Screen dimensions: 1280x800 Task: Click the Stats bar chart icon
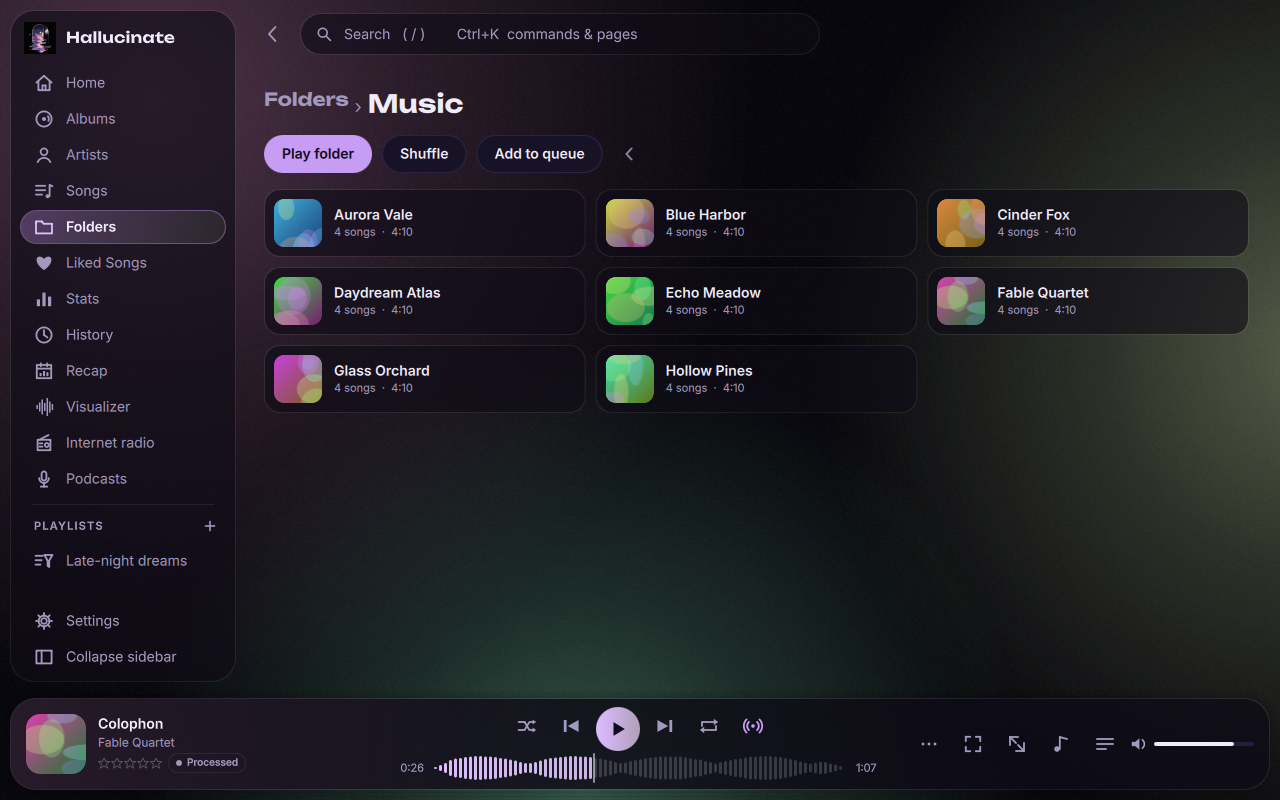coord(44,299)
